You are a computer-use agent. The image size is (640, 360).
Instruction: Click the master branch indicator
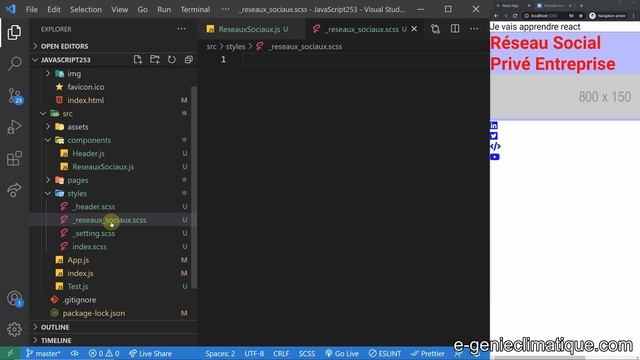point(43,353)
